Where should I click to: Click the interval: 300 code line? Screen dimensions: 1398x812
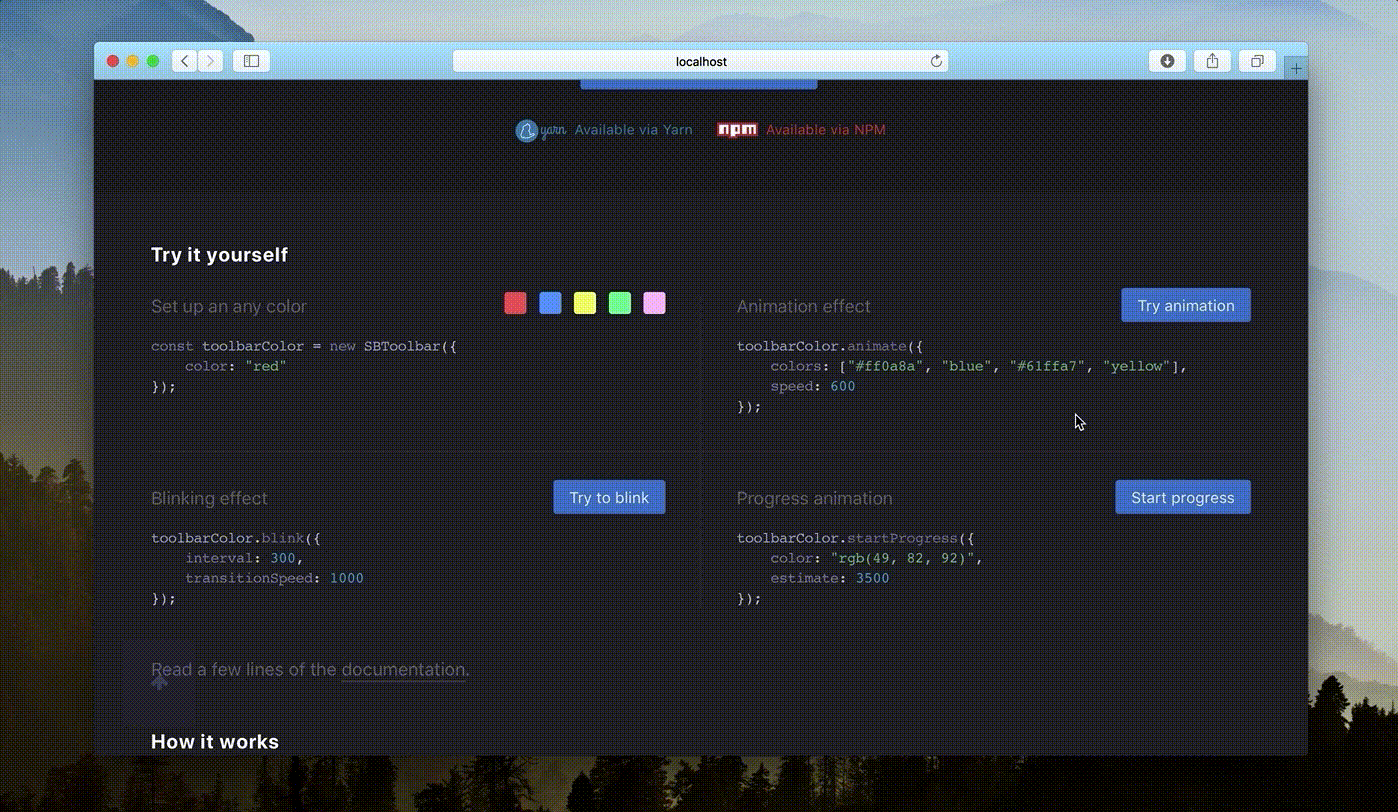pos(244,558)
